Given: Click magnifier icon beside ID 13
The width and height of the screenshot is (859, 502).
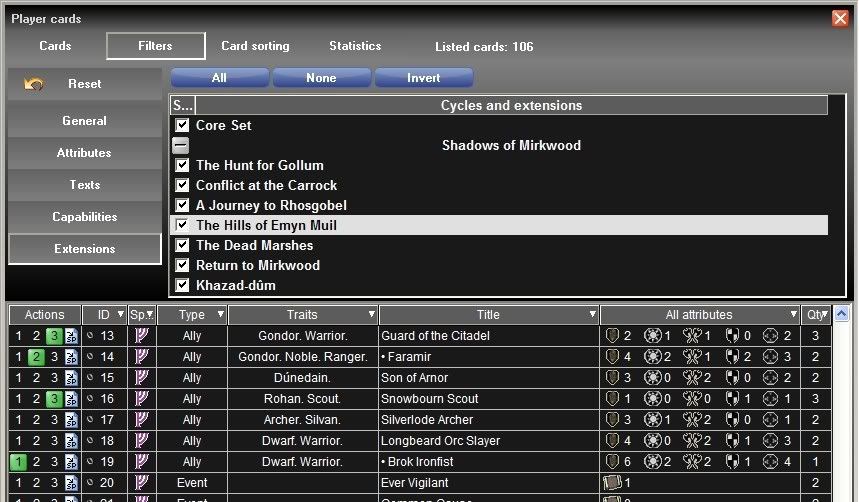Looking at the screenshot, I should (90, 335).
